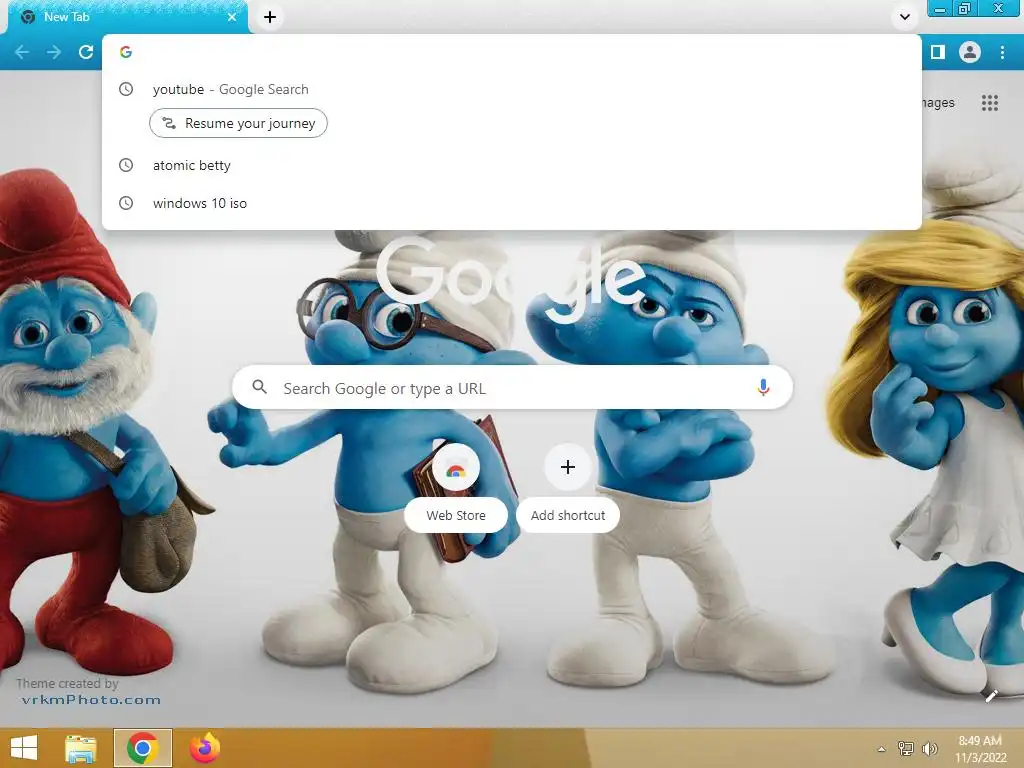
Task: Reload the current page
Action: coord(86,52)
